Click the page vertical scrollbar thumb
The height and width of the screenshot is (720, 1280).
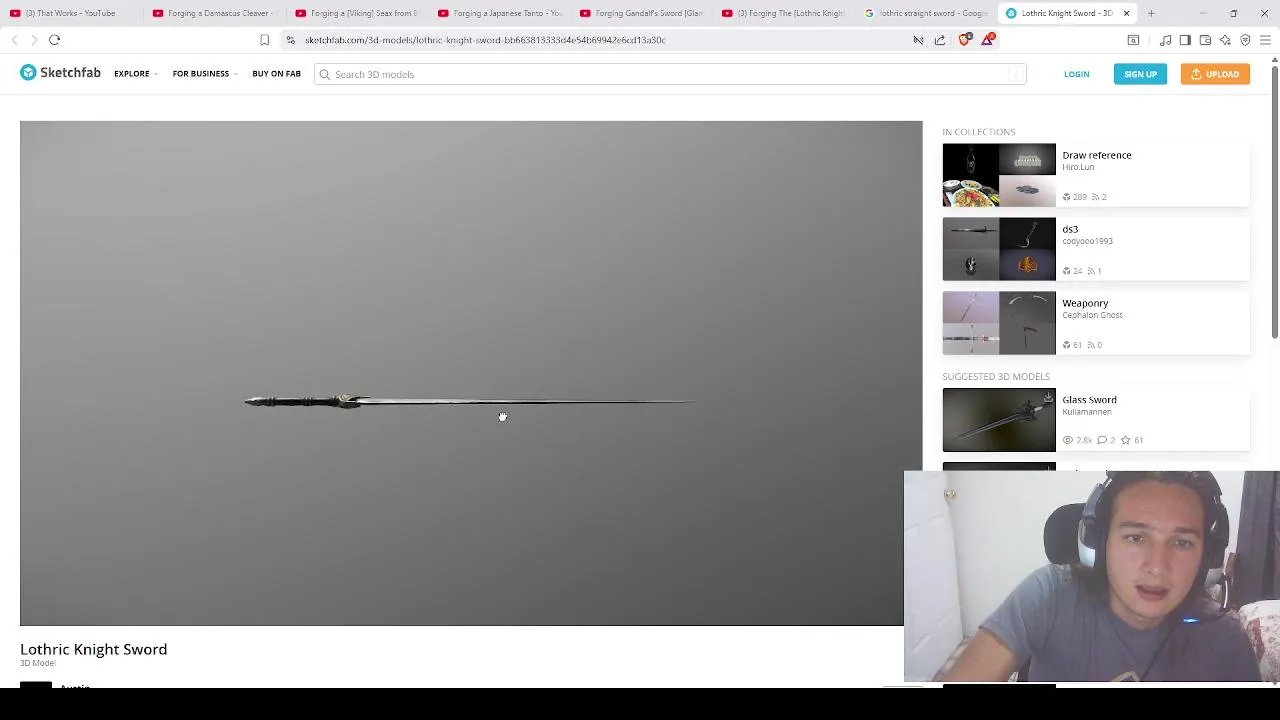(x=1274, y=200)
